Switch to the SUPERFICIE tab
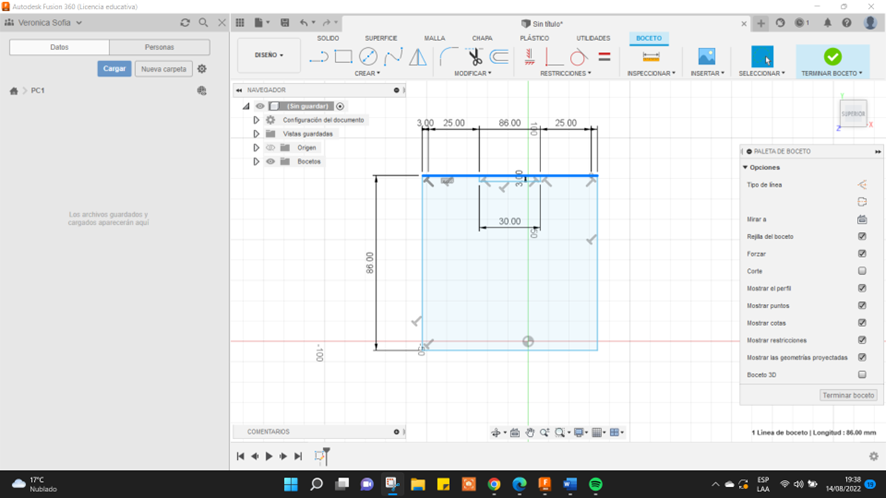Viewport: 886px width, 498px height. pyautogui.click(x=381, y=38)
